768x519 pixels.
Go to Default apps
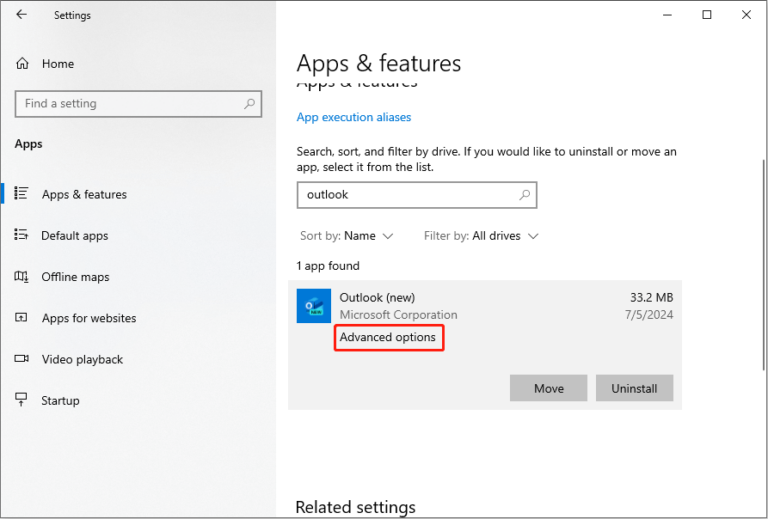click(74, 236)
